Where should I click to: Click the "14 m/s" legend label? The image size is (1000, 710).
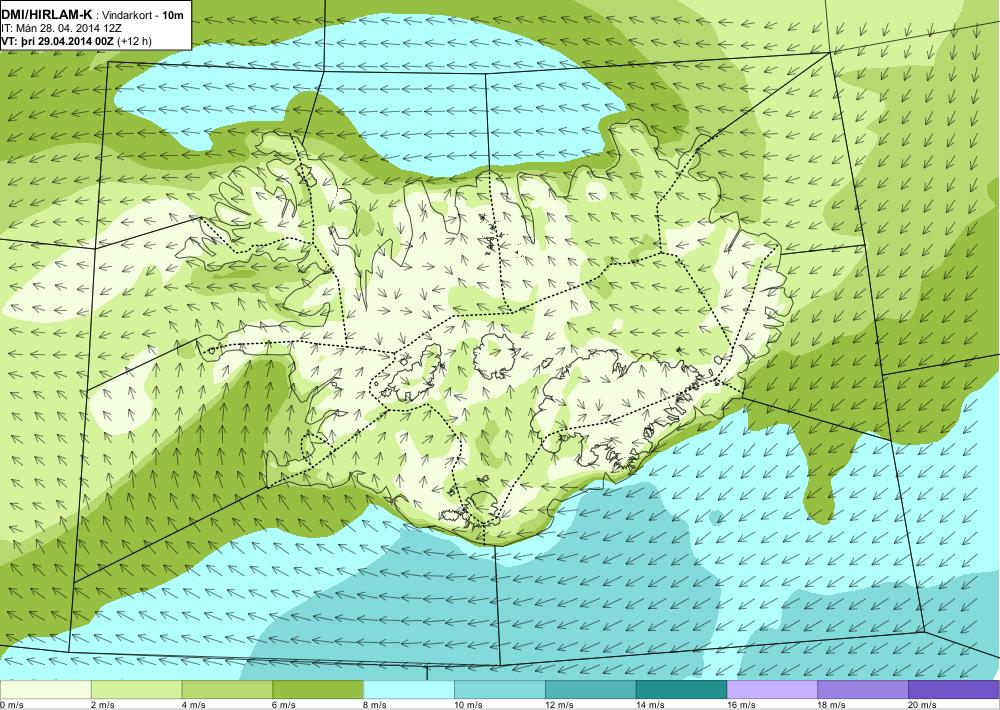pos(651,705)
